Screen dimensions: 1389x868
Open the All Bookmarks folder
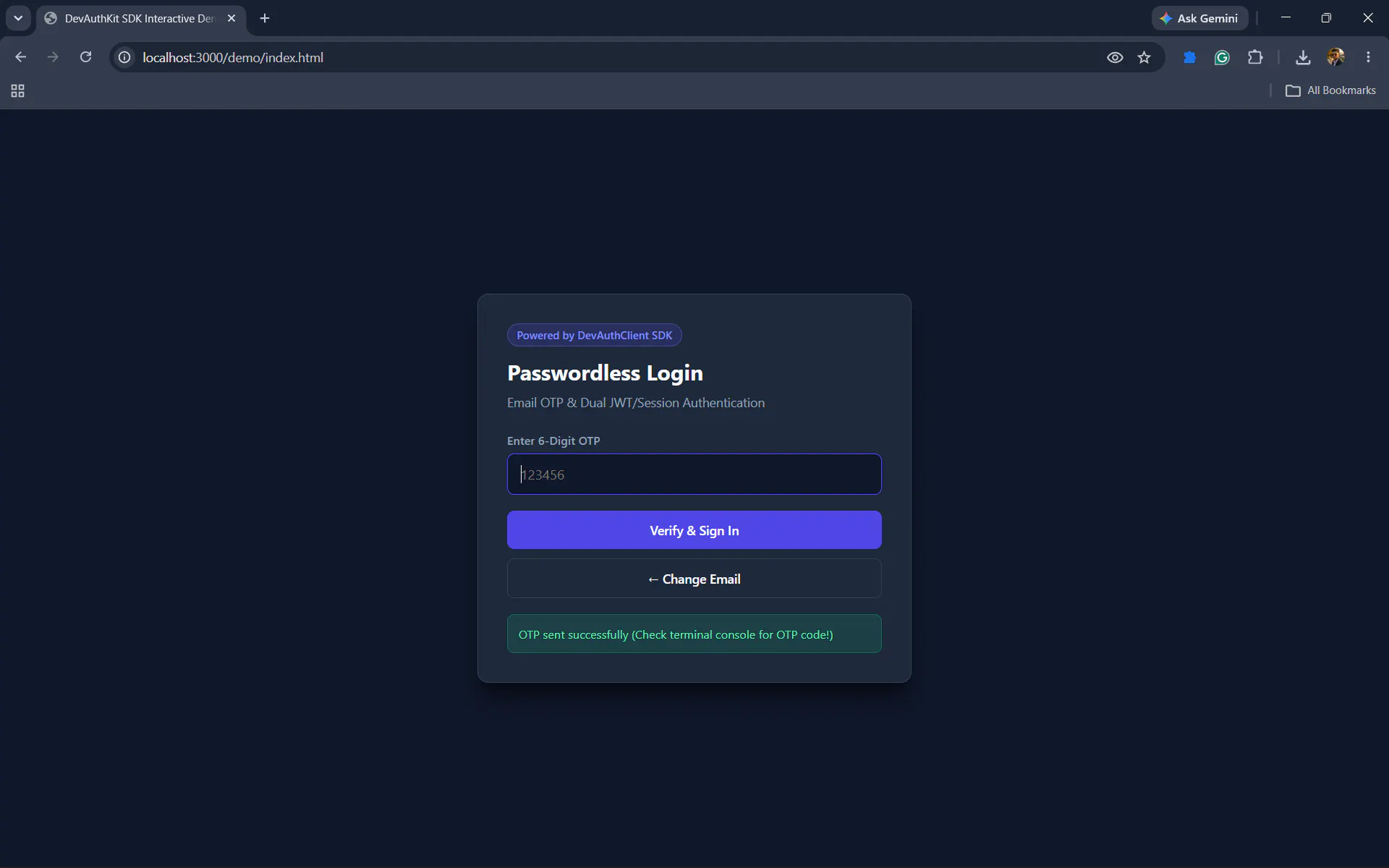click(x=1330, y=90)
